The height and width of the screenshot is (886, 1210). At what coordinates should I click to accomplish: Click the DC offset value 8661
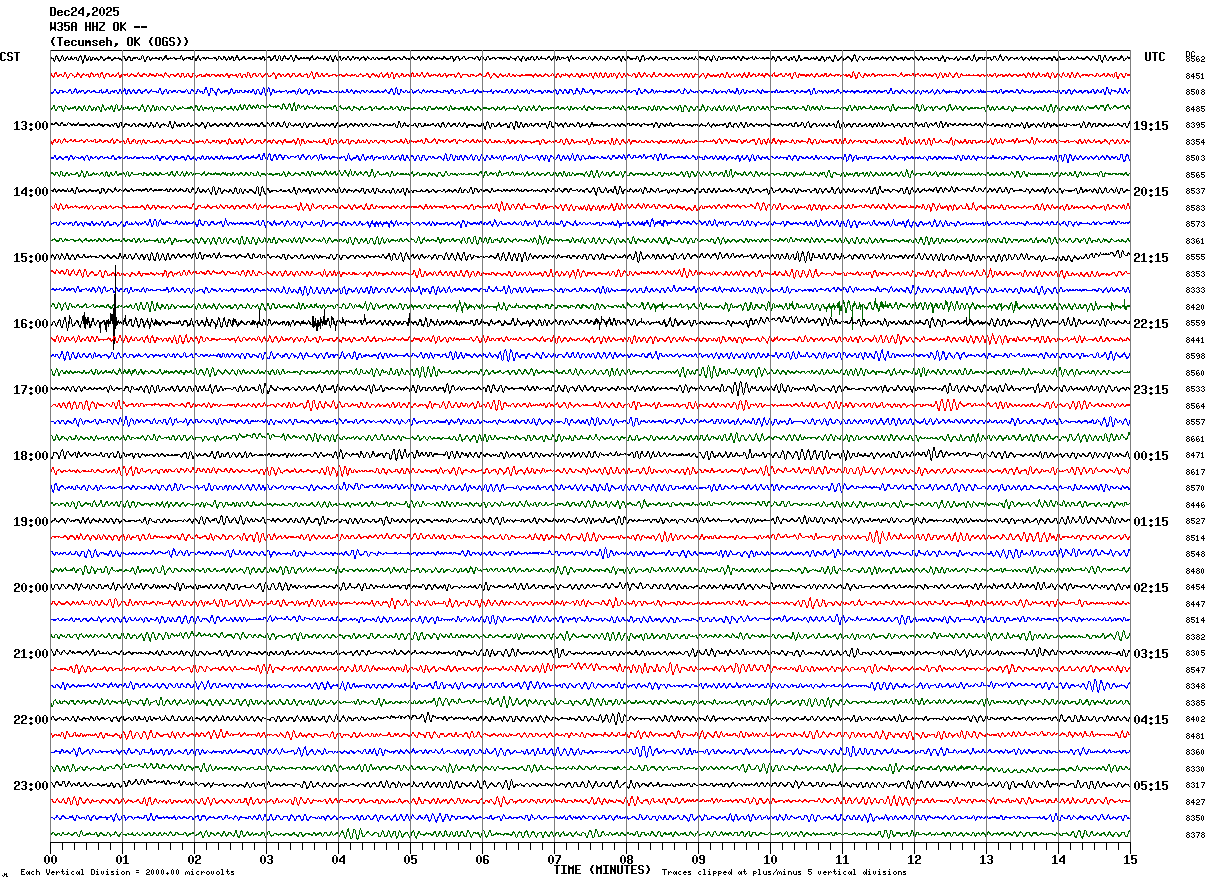(1195, 440)
